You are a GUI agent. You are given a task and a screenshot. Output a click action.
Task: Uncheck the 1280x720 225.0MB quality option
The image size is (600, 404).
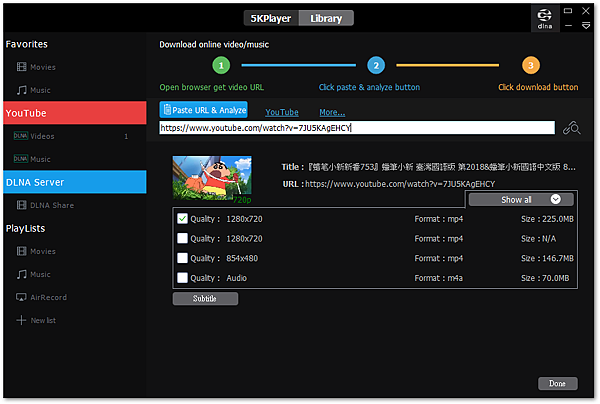(183, 219)
